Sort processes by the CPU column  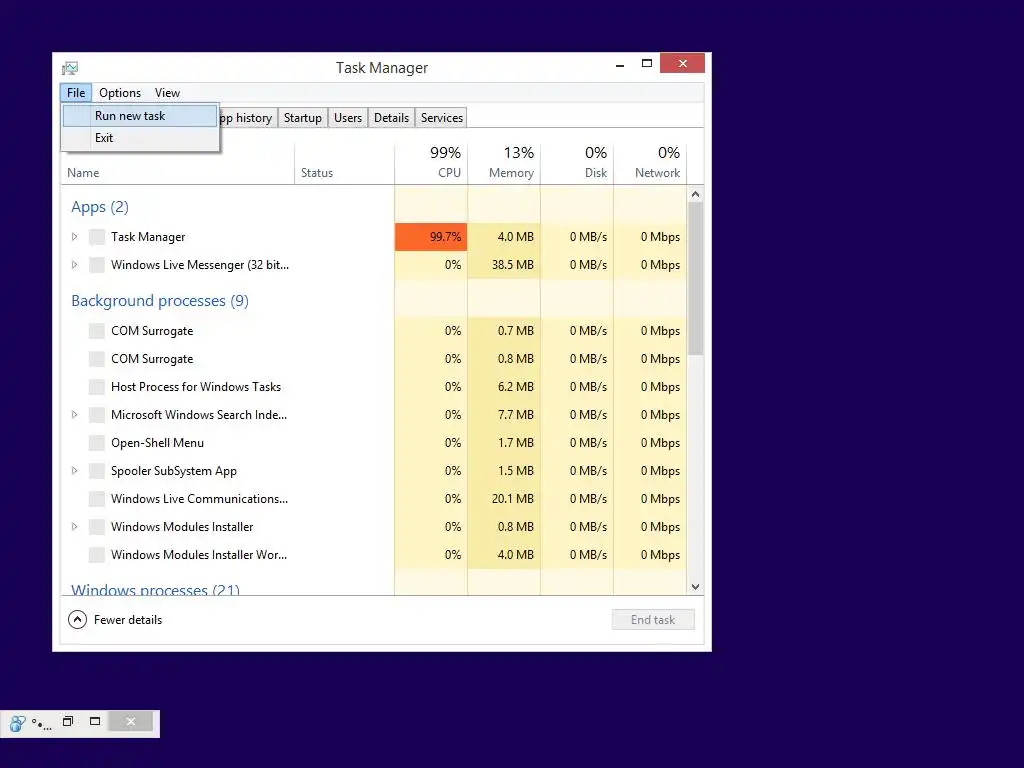[x=431, y=163]
